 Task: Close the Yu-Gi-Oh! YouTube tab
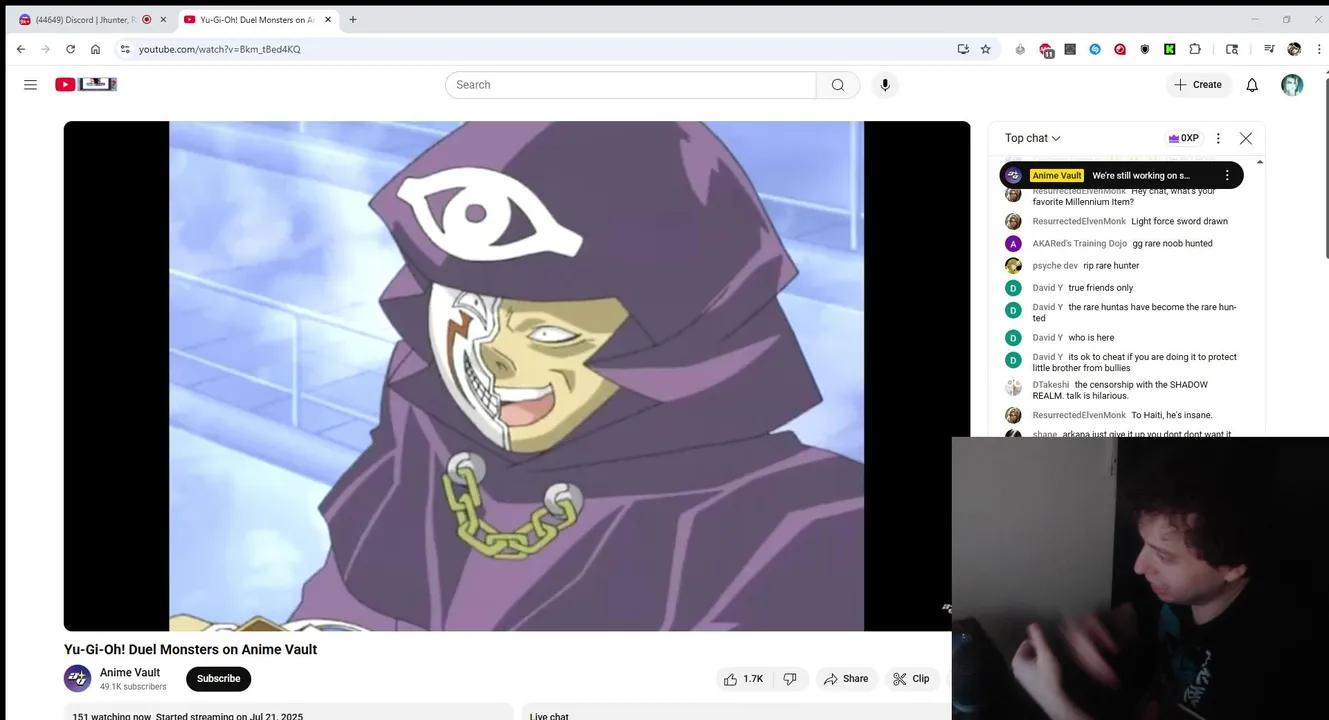[x=326, y=19]
